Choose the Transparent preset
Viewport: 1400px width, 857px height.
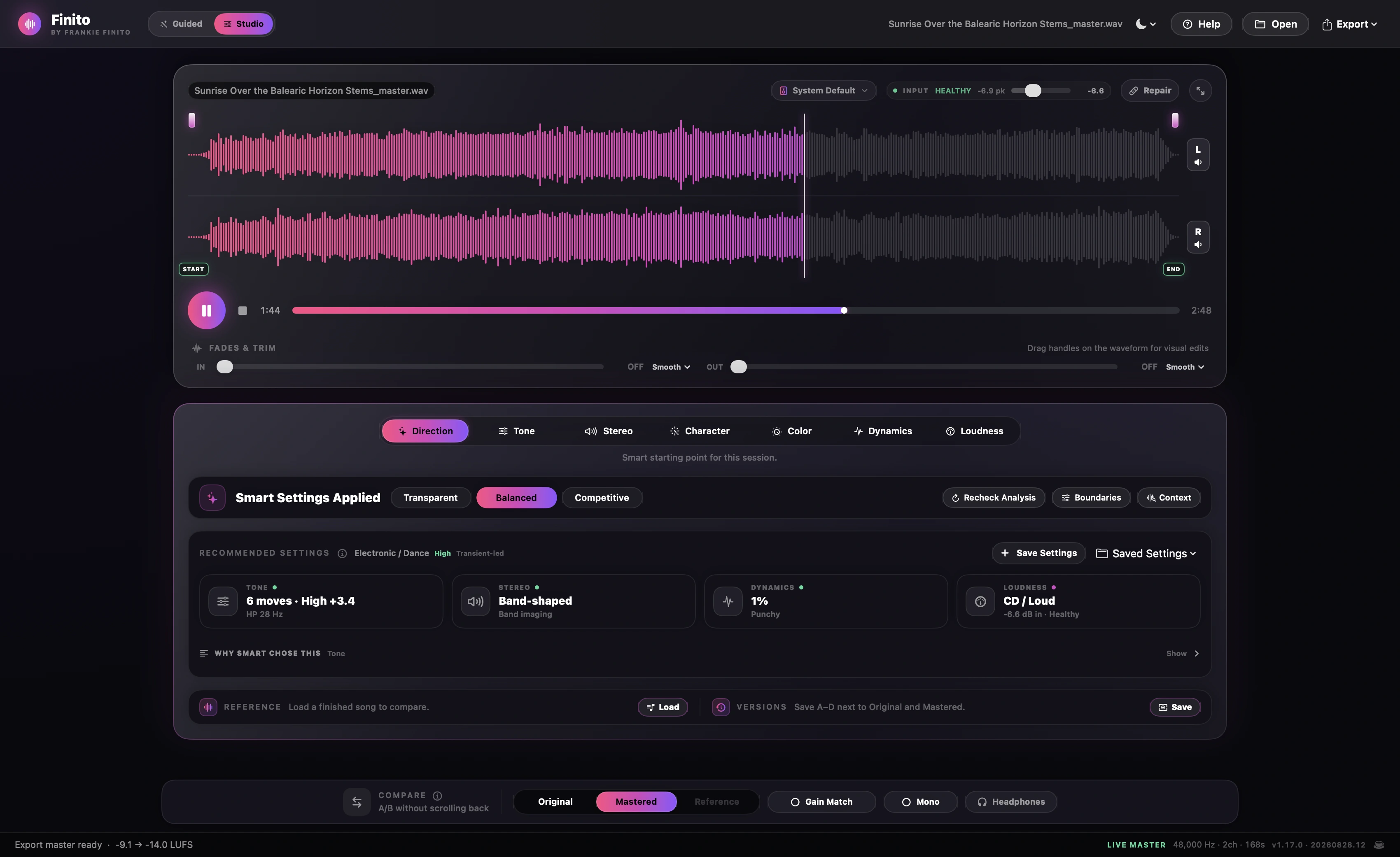coord(431,498)
